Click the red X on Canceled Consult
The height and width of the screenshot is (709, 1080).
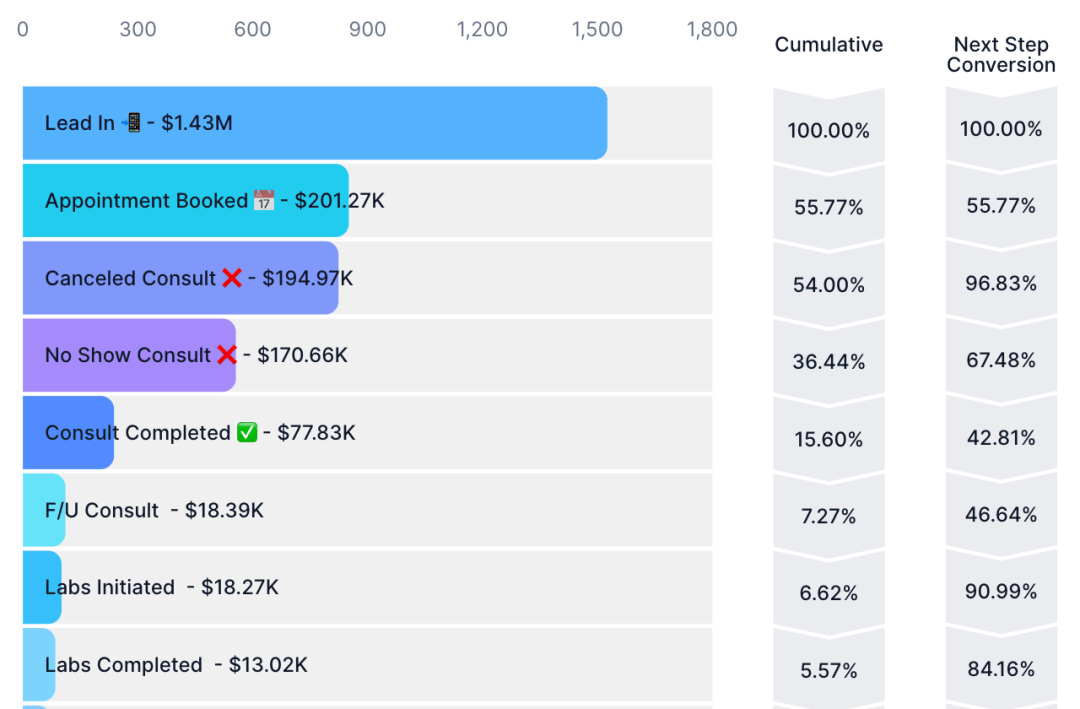(231, 278)
